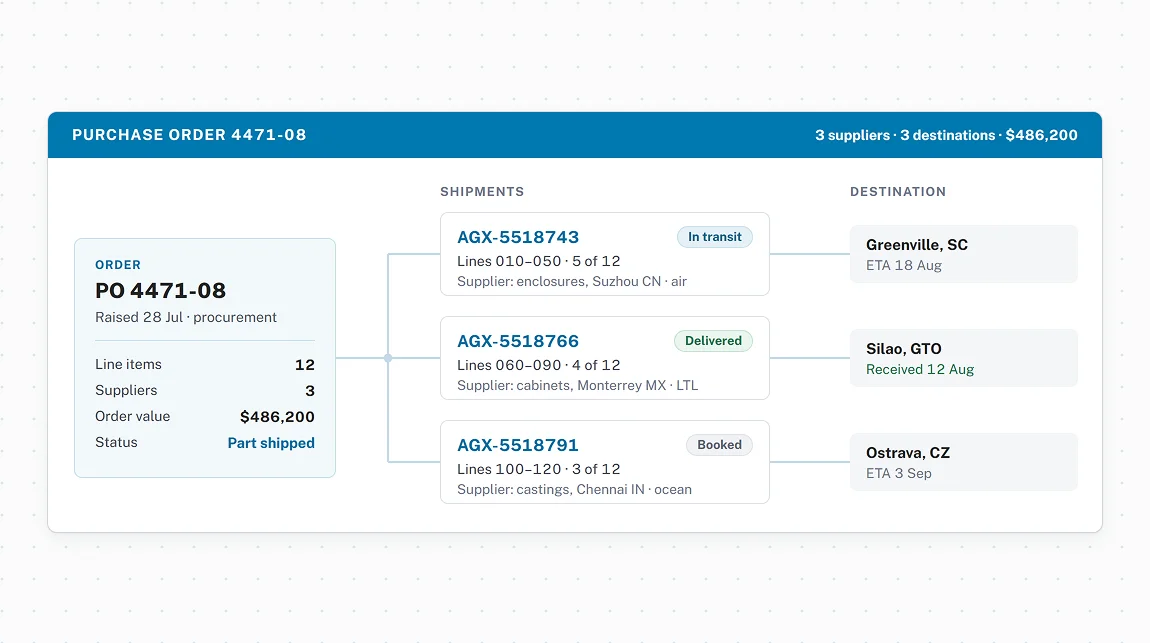Viewport: 1150px width, 643px height.
Task: Click the Order value $486,200 in order card
Action: click(277, 416)
